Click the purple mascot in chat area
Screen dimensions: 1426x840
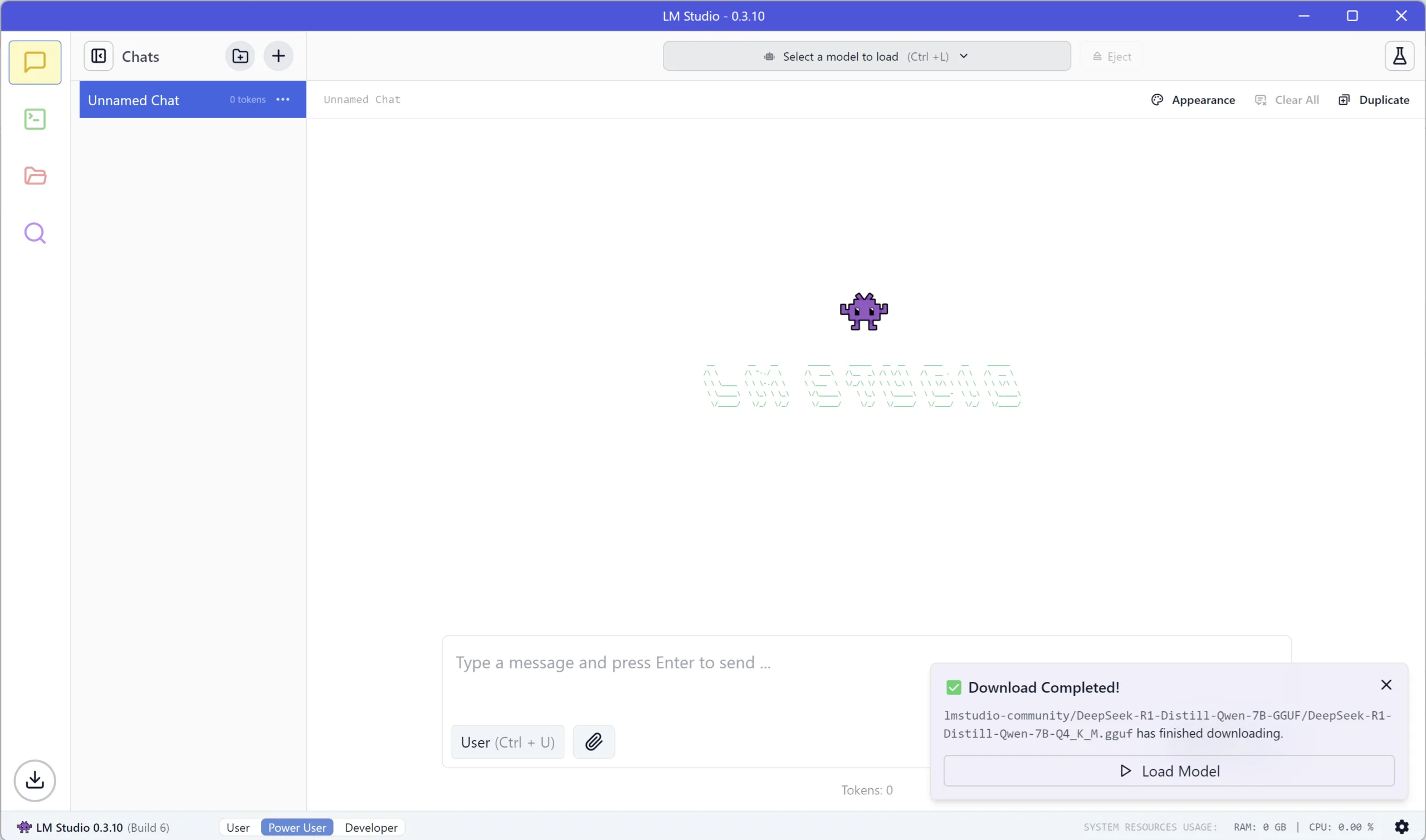[864, 311]
